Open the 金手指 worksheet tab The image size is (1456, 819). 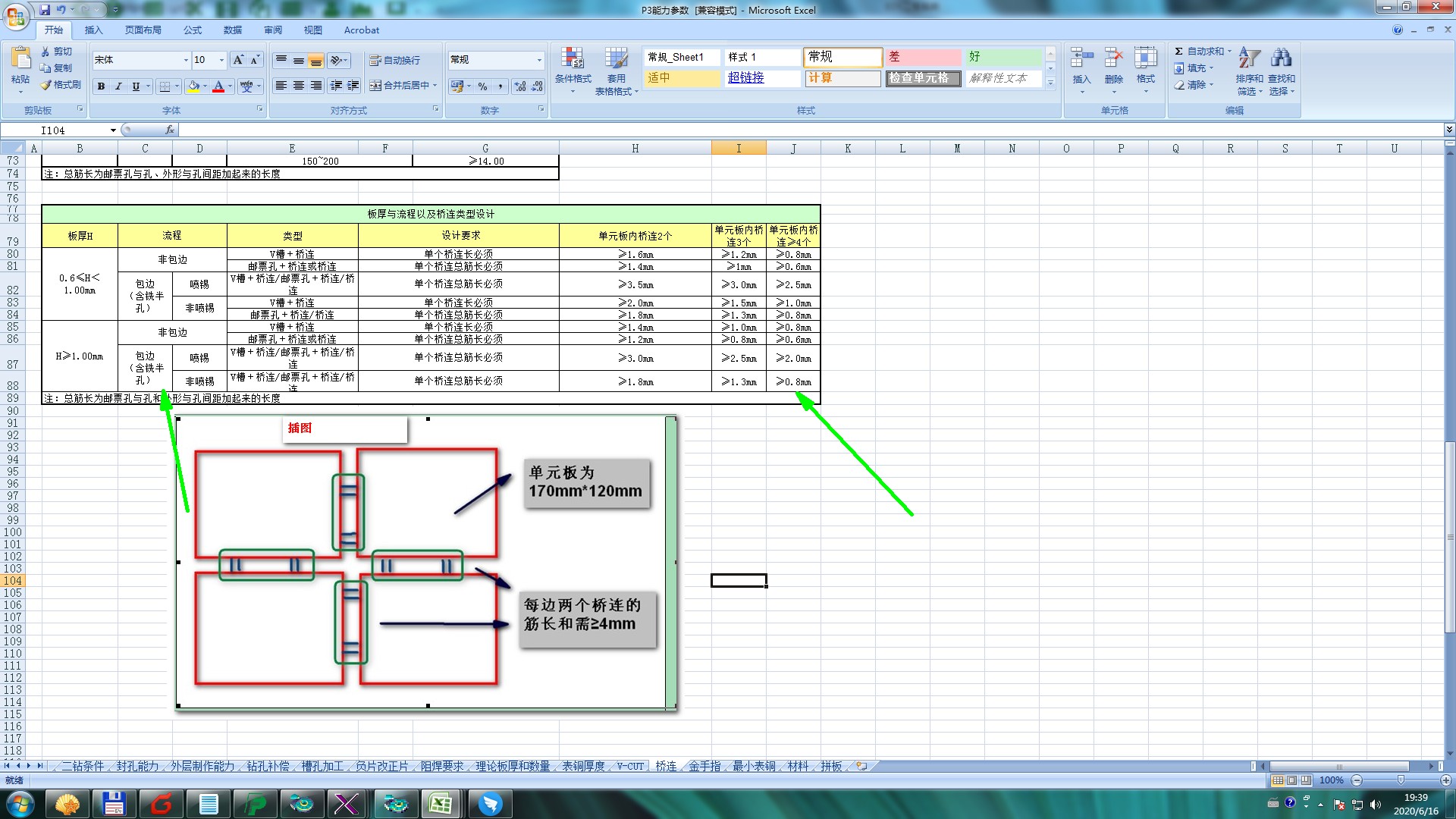(x=704, y=766)
